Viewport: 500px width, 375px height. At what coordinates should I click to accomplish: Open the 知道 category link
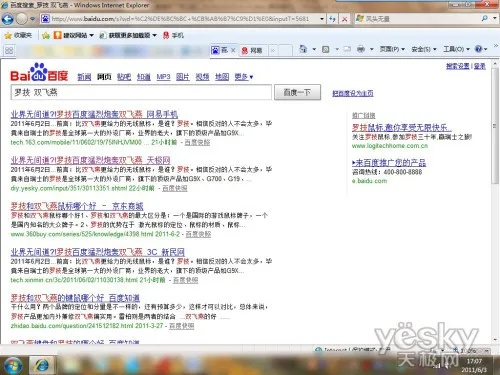[x=144, y=77]
